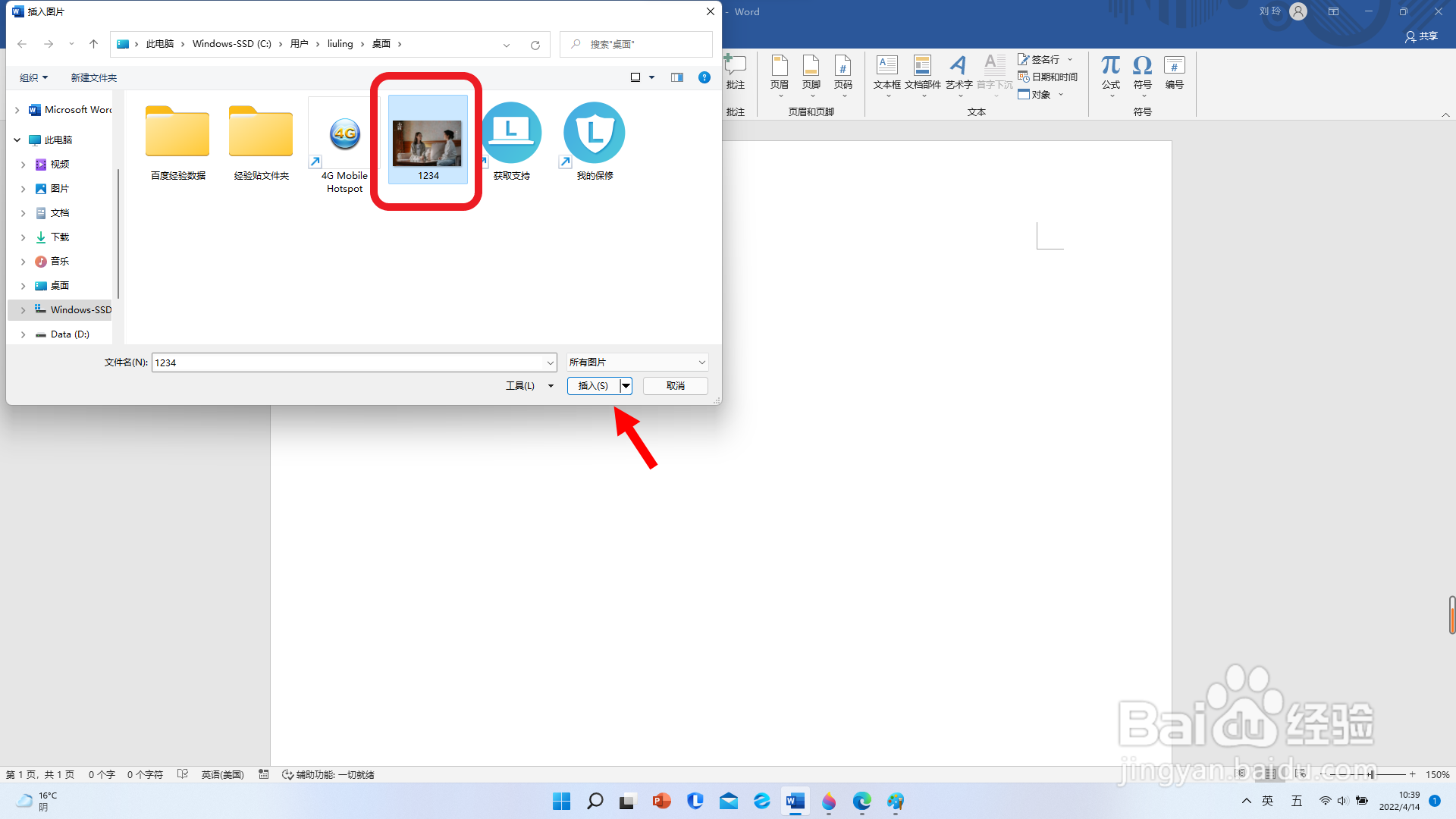Click the 取消 (Cancel) button
The height and width of the screenshot is (819, 1456).
point(675,386)
